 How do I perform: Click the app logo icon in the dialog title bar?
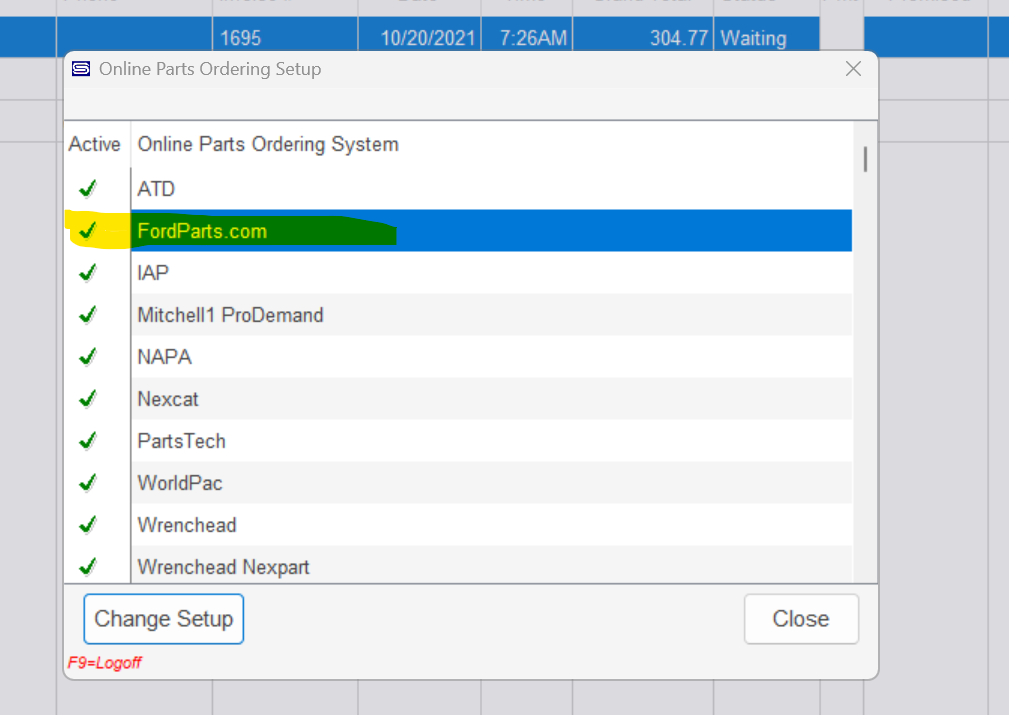point(81,69)
